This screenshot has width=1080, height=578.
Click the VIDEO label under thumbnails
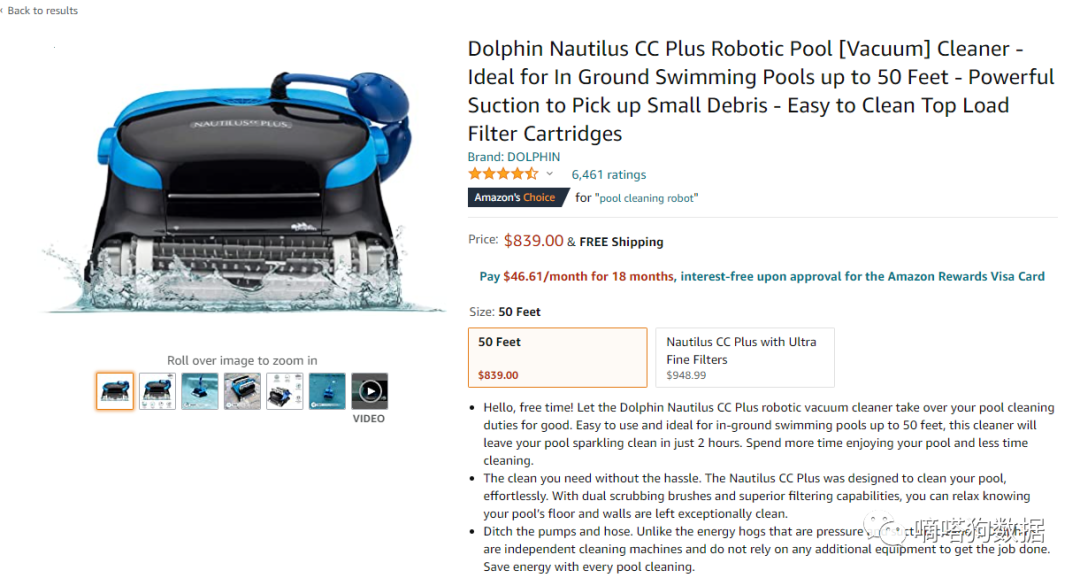point(369,419)
